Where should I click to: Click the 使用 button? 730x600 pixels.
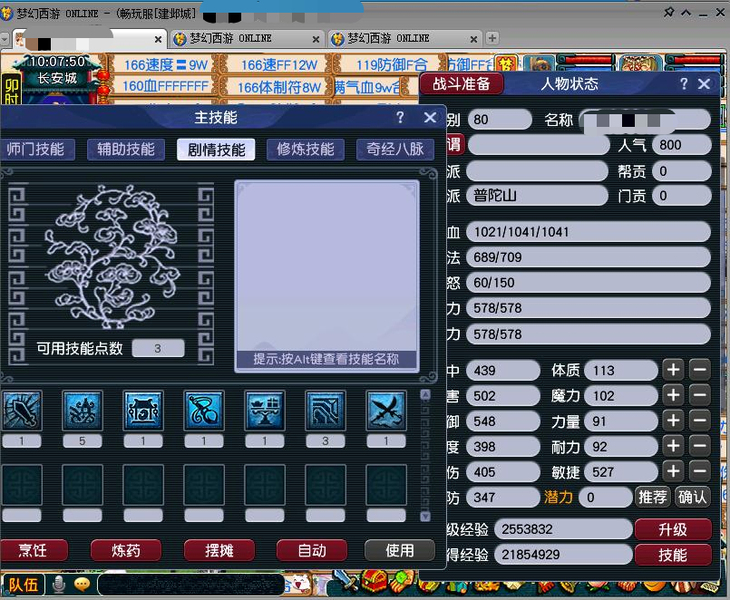[399, 551]
